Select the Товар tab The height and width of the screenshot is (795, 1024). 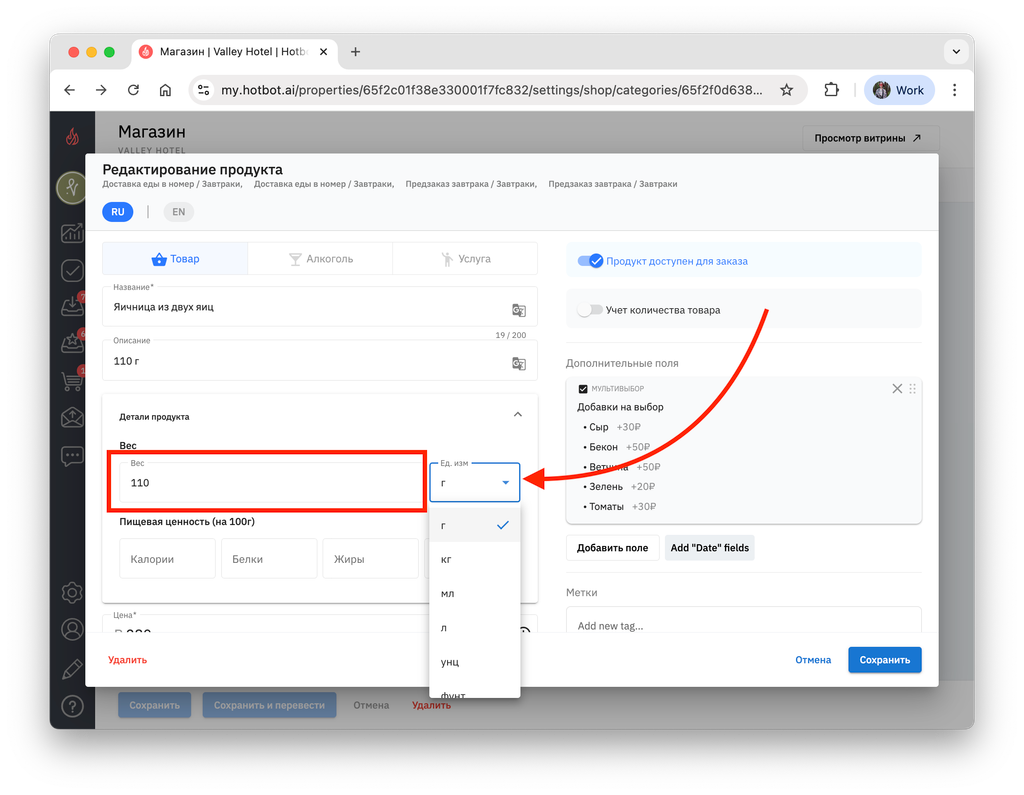[175, 259]
